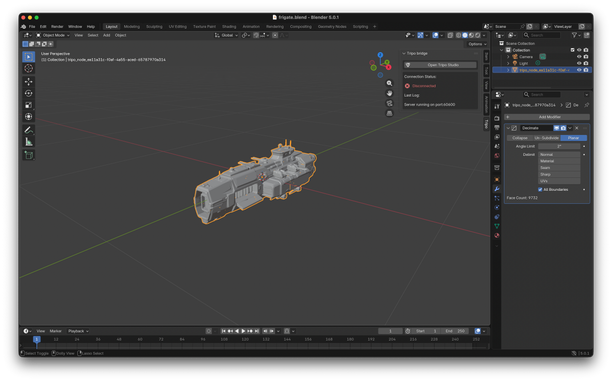Remove the Decimate modifier with X
This screenshot has width=612, height=382.
[x=577, y=128]
